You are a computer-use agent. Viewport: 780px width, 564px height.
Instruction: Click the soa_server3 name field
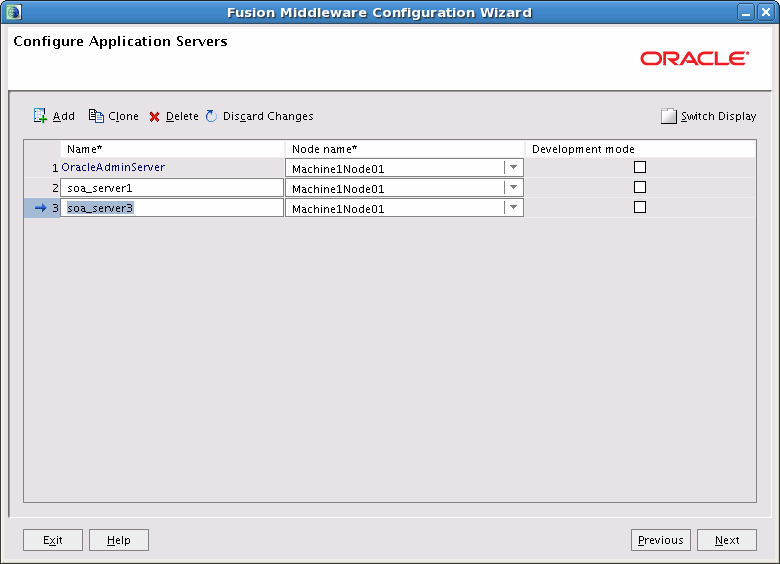tap(172, 208)
